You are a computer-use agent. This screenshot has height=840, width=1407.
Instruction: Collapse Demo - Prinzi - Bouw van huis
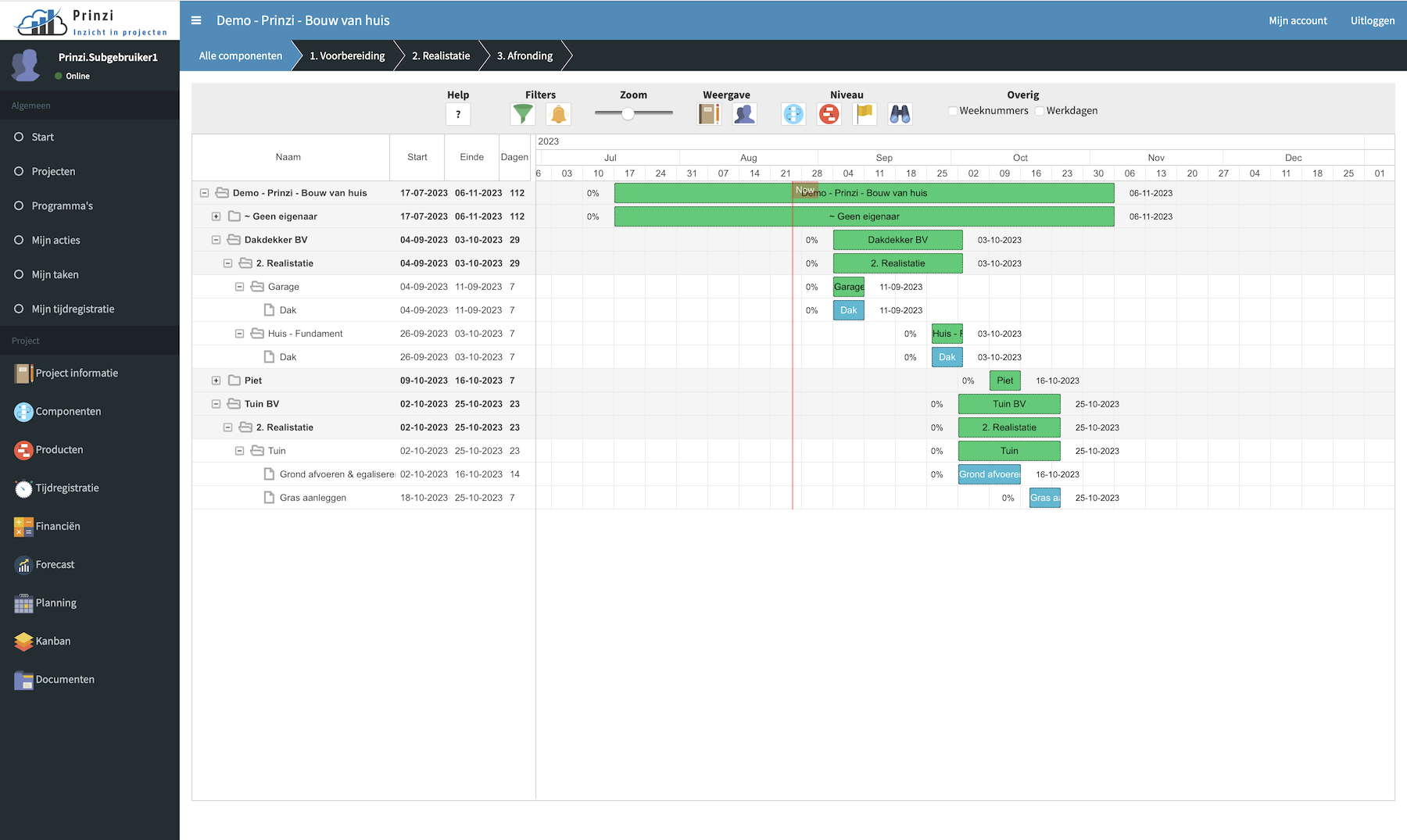pos(204,193)
